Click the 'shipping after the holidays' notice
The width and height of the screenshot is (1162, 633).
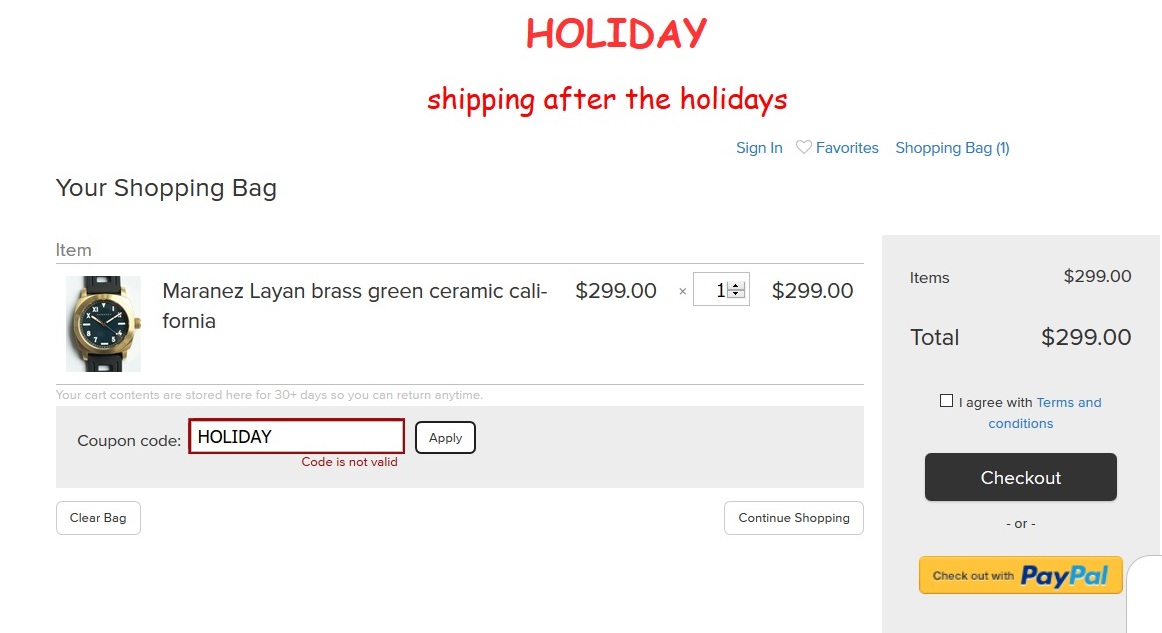(x=607, y=99)
